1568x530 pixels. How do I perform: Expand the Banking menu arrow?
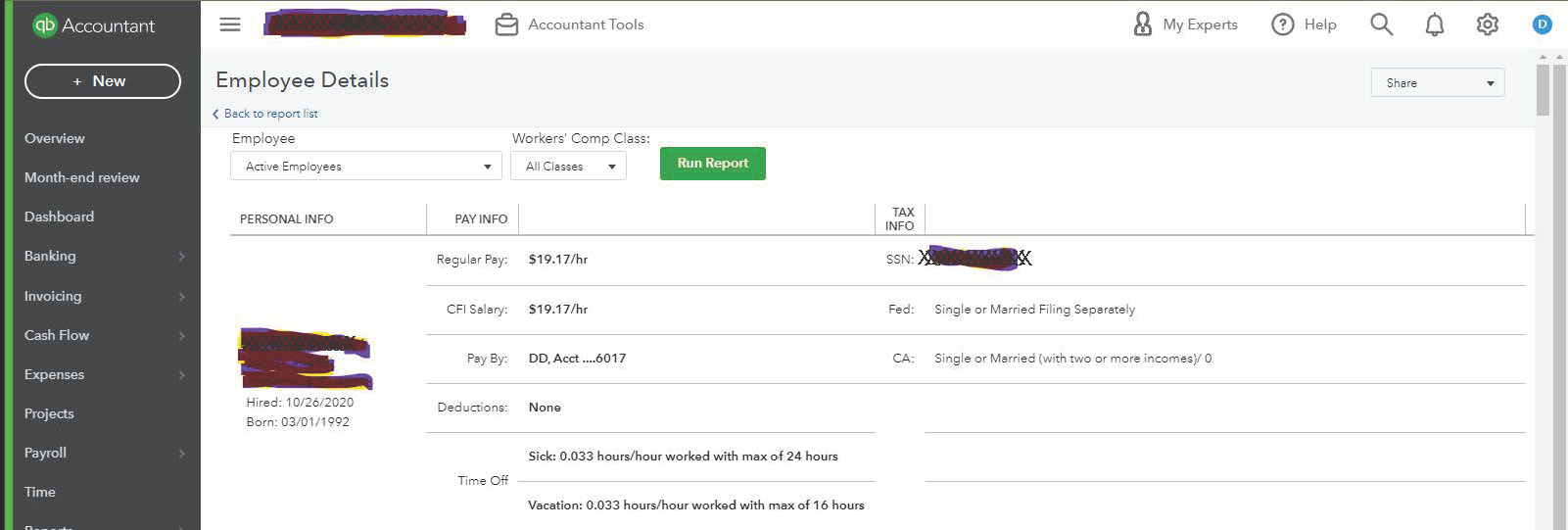click(181, 257)
